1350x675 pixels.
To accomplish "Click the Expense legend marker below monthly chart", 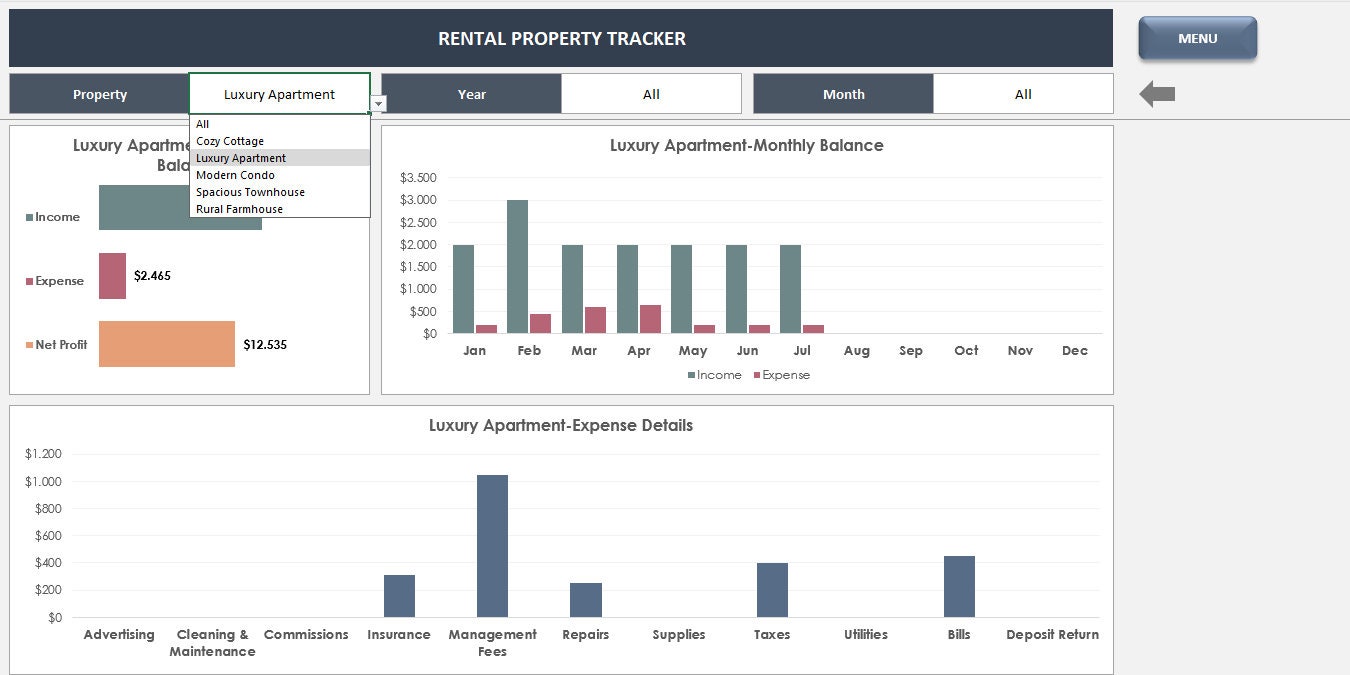I will 759,375.
